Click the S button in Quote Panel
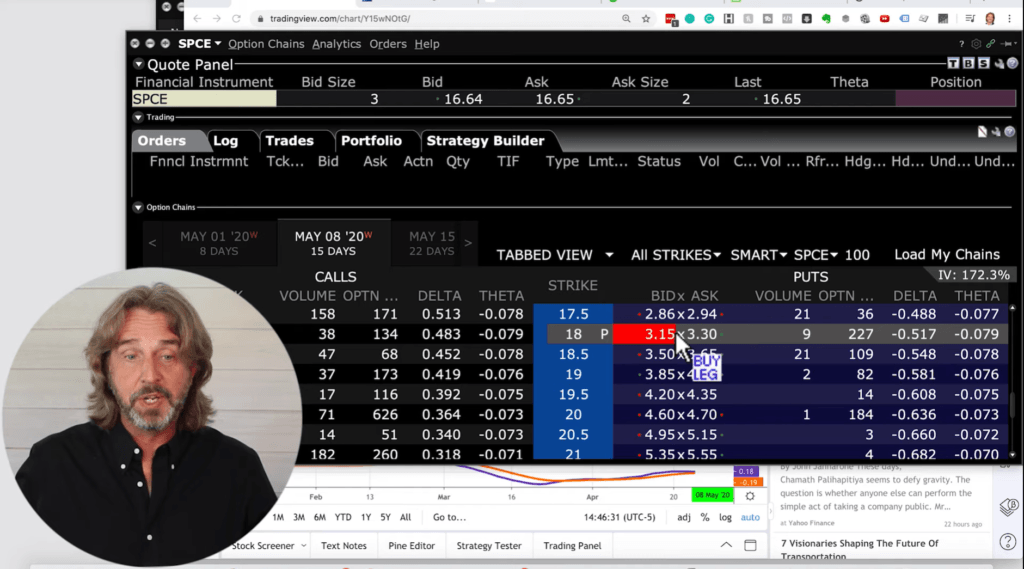The height and width of the screenshot is (569, 1024). 984,63
